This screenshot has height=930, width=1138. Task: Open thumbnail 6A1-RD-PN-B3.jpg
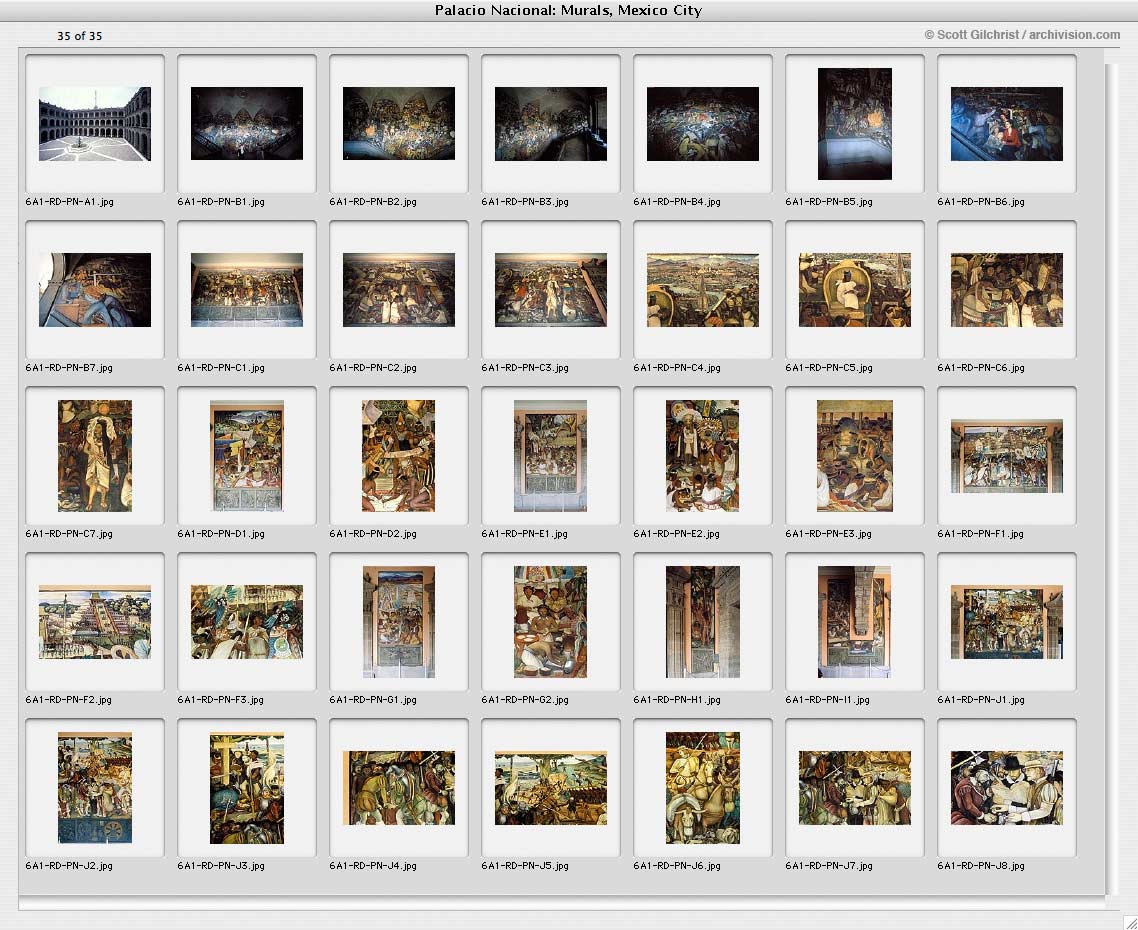point(551,124)
